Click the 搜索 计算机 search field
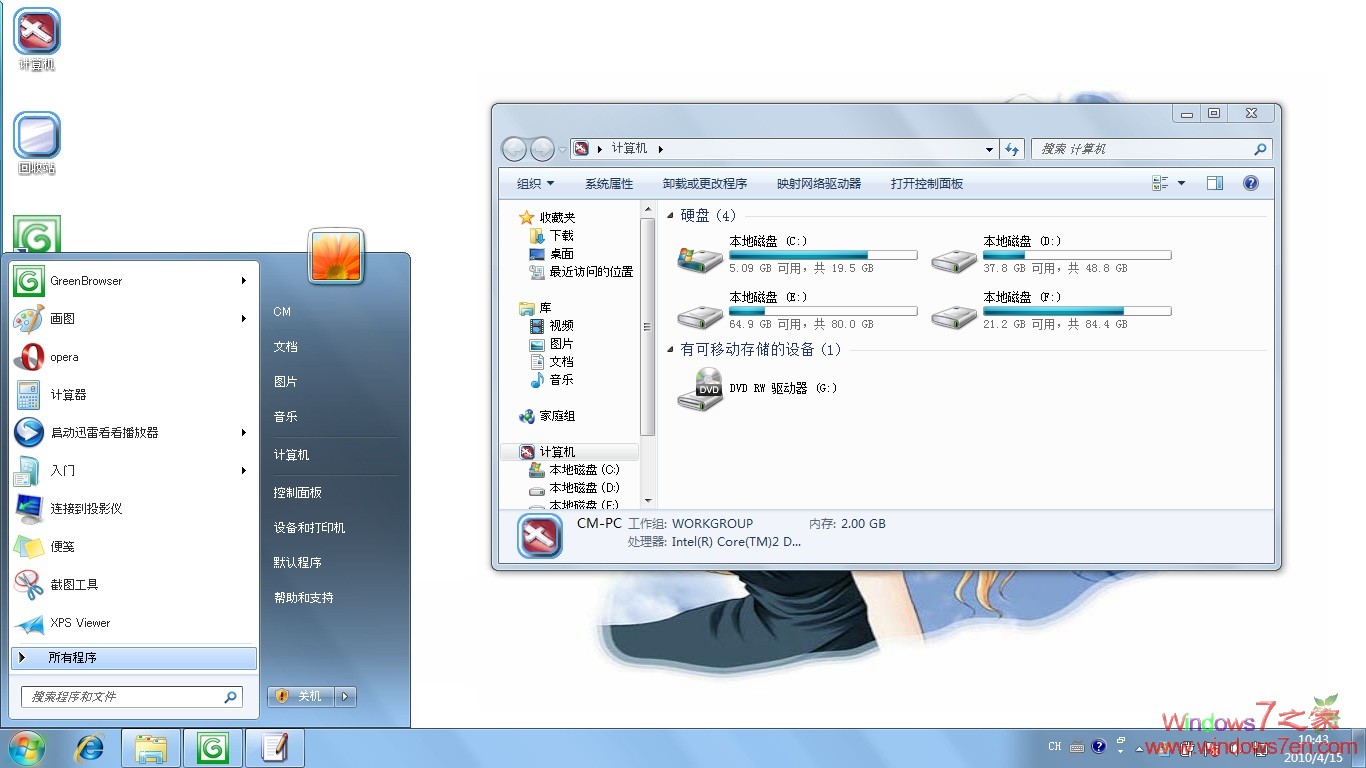The width and height of the screenshot is (1366, 768). [1151, 149]
